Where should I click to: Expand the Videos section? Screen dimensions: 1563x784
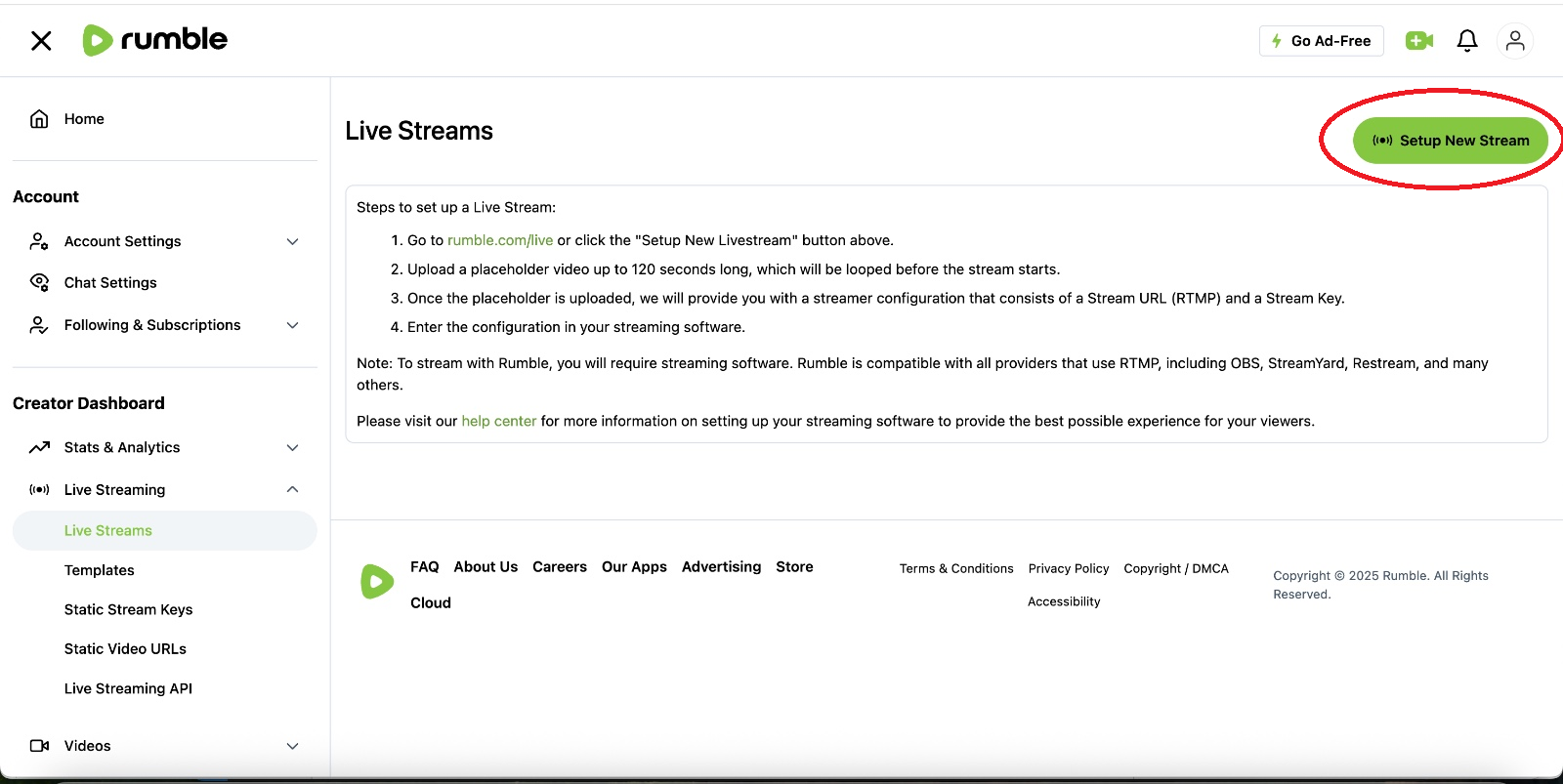[x=292, y=746]
